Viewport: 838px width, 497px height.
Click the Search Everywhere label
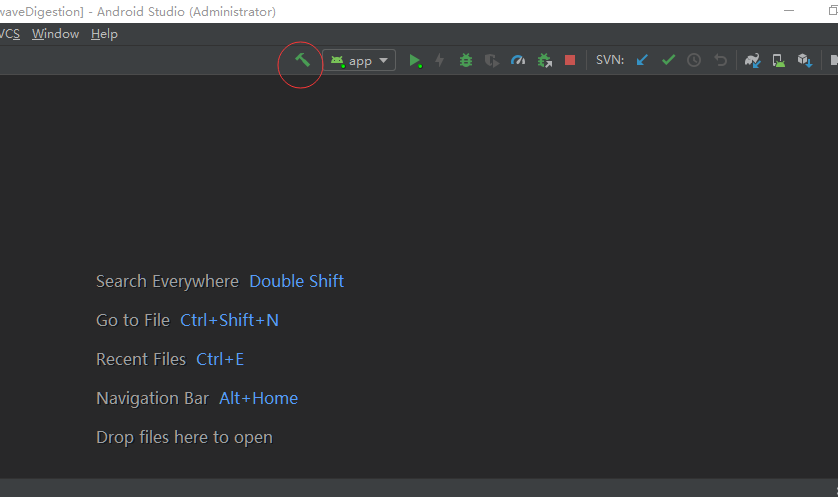point(167,281)
